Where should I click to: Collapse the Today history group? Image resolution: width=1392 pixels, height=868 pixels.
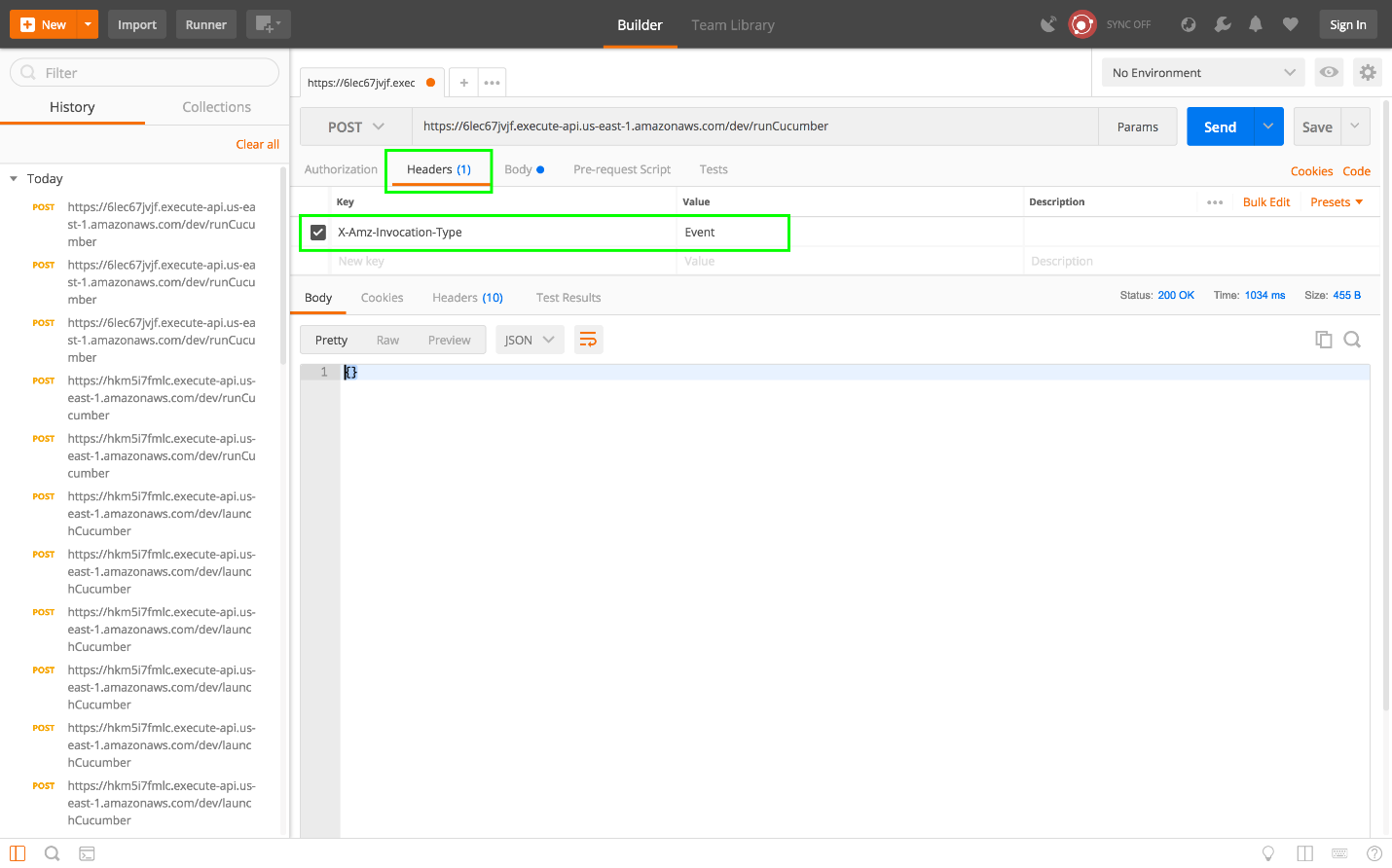[14, 179]
